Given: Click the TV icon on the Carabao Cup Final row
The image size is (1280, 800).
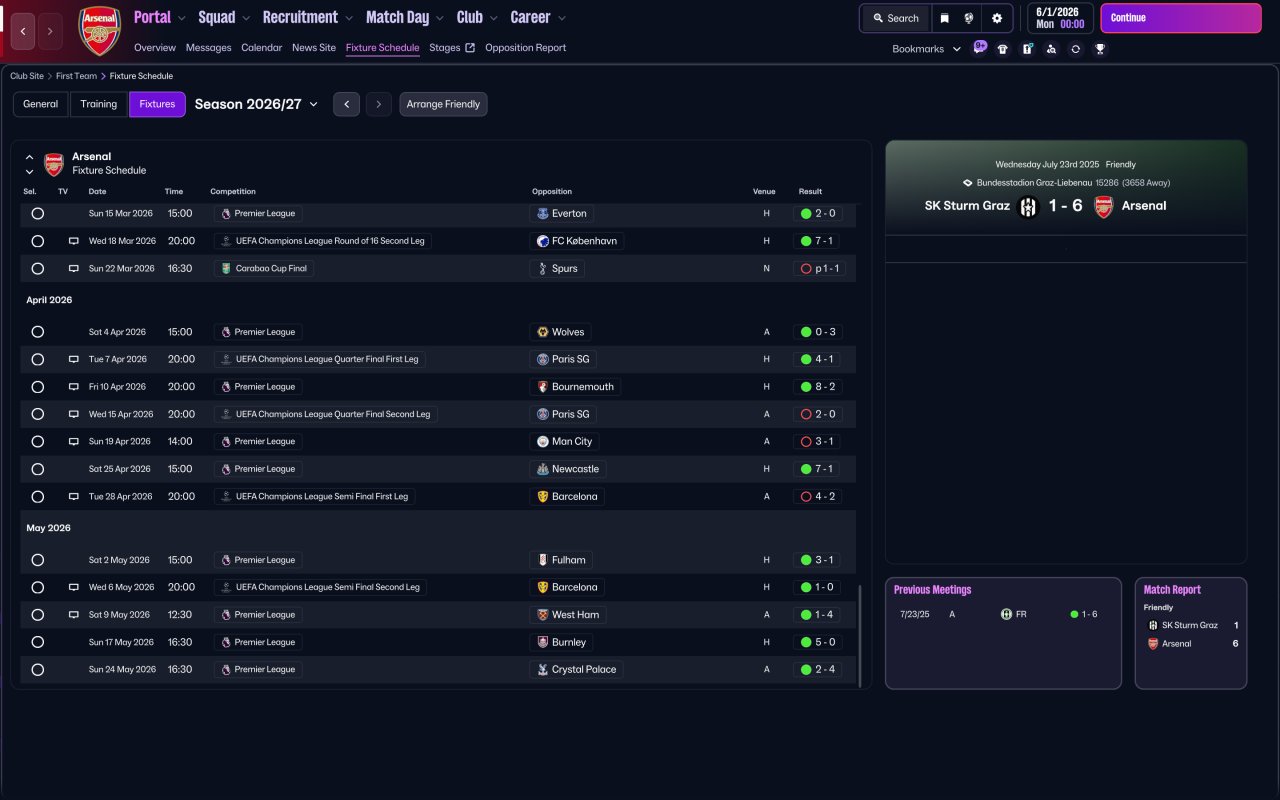Looking at the screenshot, I should (x=73, y=268).
